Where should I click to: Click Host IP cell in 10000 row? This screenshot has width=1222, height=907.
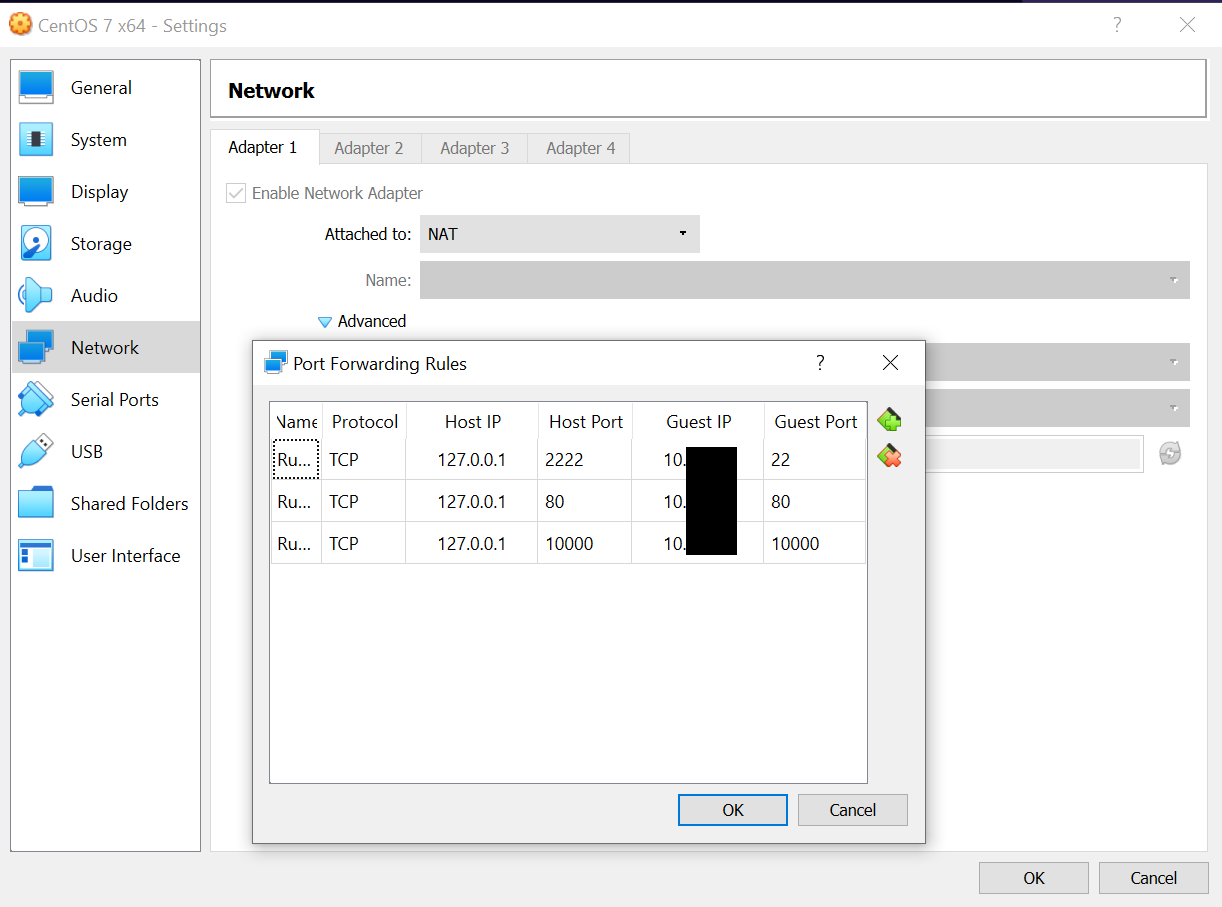click(472, 544)
